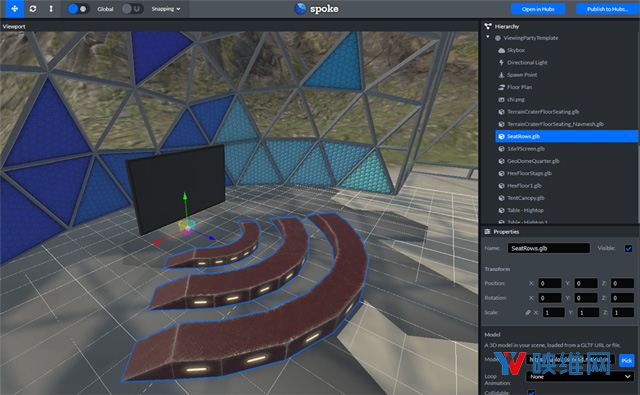Uncheck the Visible checkbox
The image size is (640, 395).
629,248
